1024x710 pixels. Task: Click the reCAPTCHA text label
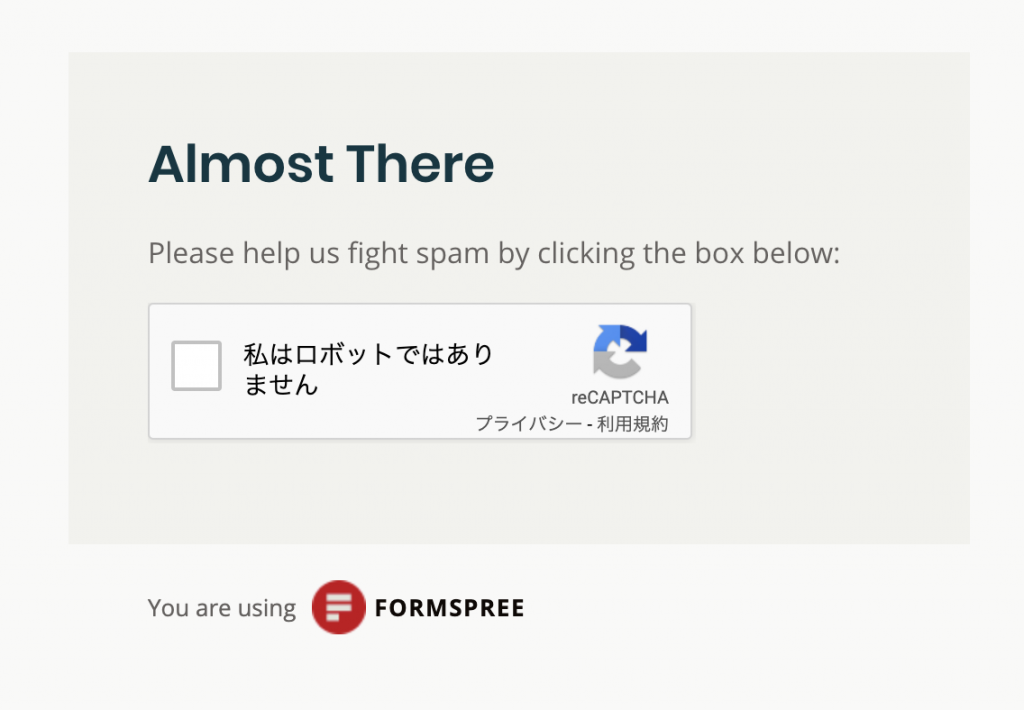click(620, 398)
